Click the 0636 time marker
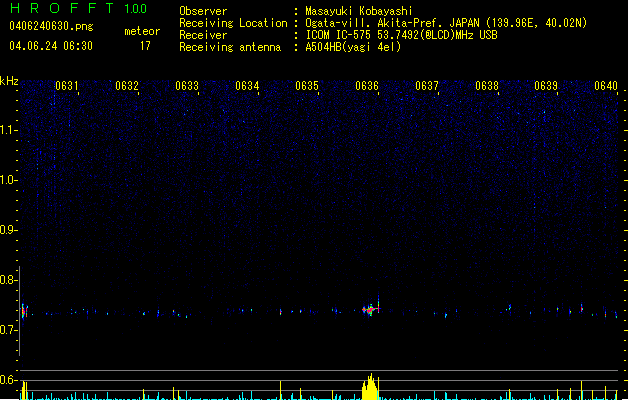 click(x=367, y=86)
